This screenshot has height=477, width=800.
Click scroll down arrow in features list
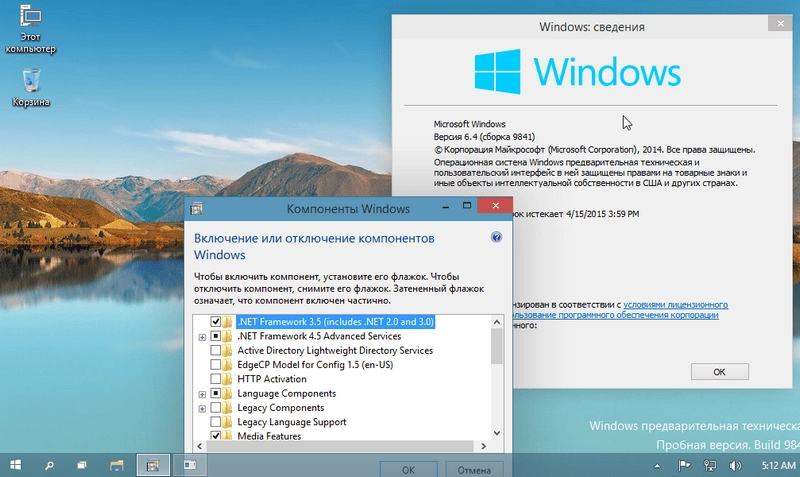click(x=497, y=433)
